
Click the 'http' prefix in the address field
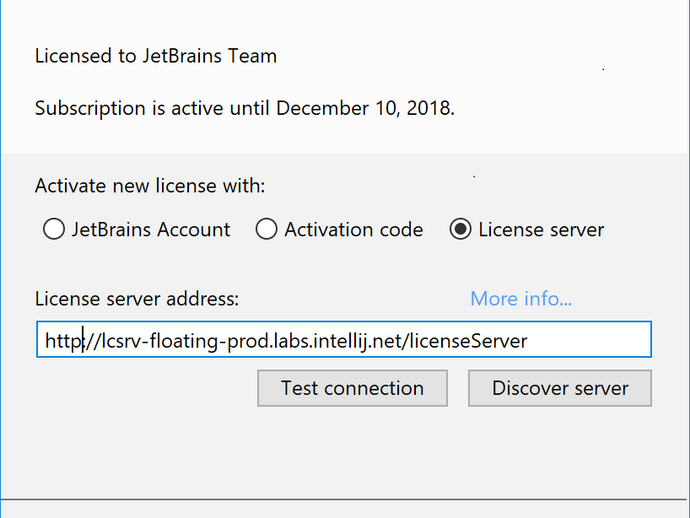[x=63, y=342]
